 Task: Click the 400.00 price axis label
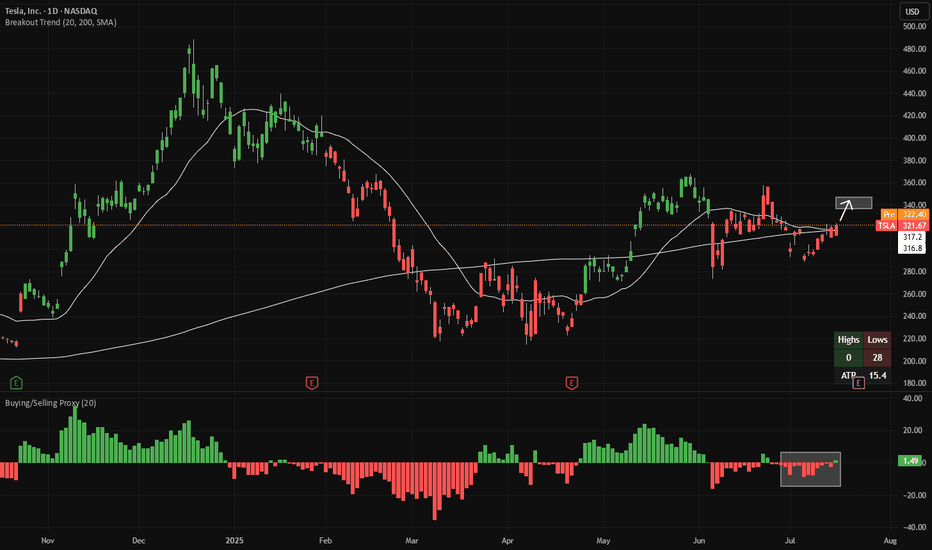pyautogui.click(x=914, y=138)
